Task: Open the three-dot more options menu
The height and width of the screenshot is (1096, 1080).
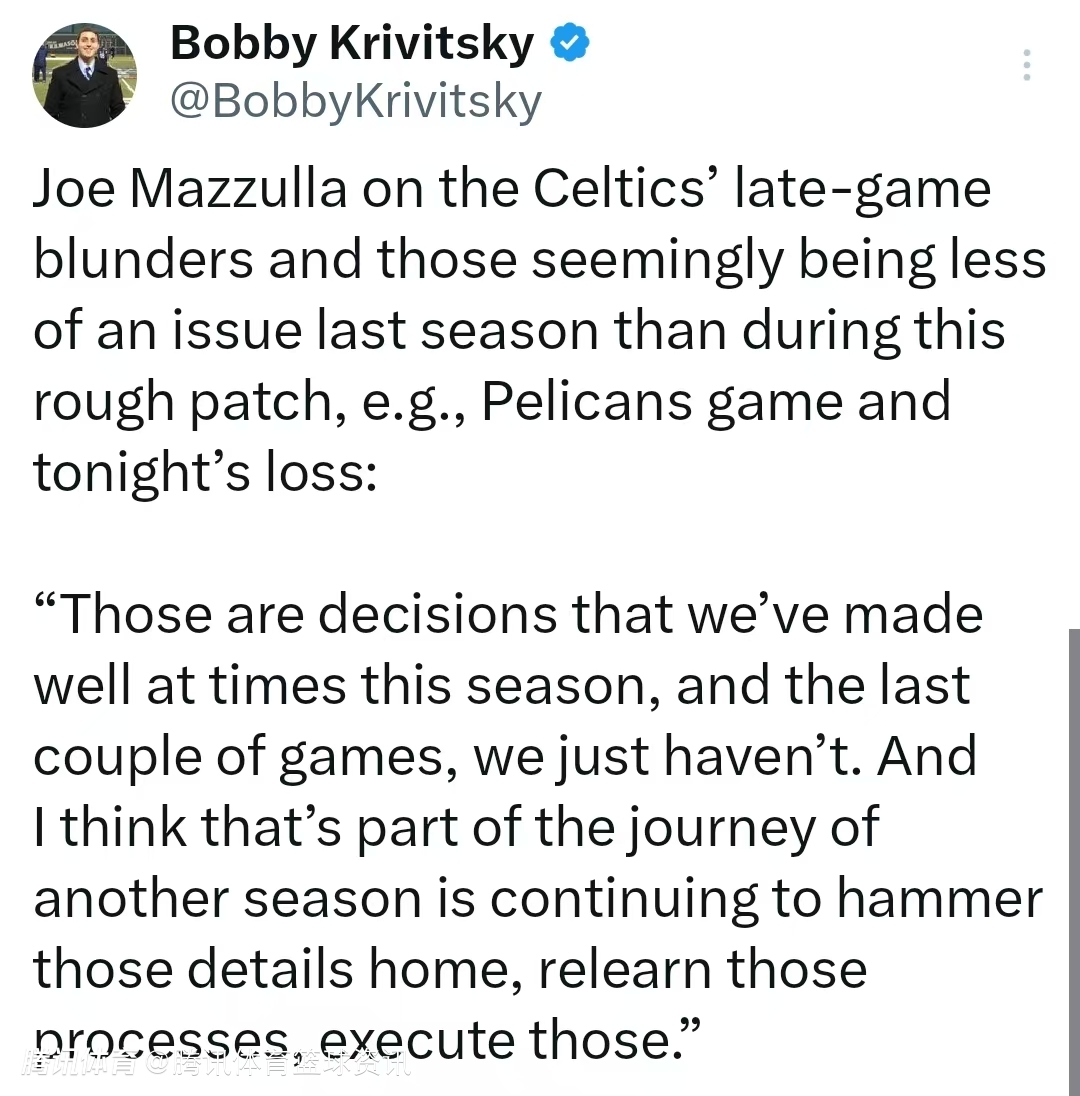Action: tap(1025, 65)
